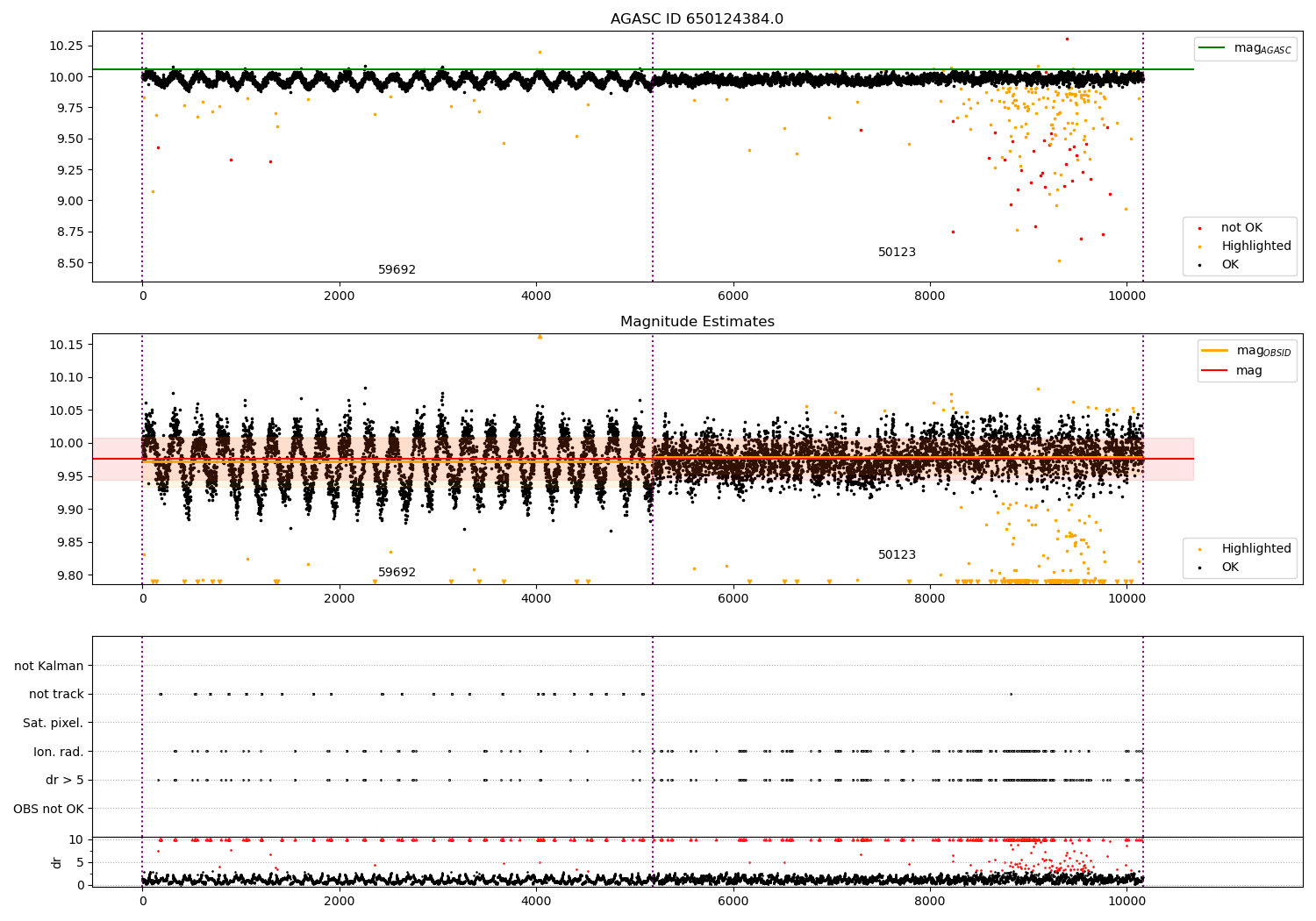Click x-tick "8000" under the top plot

point(930,296)
